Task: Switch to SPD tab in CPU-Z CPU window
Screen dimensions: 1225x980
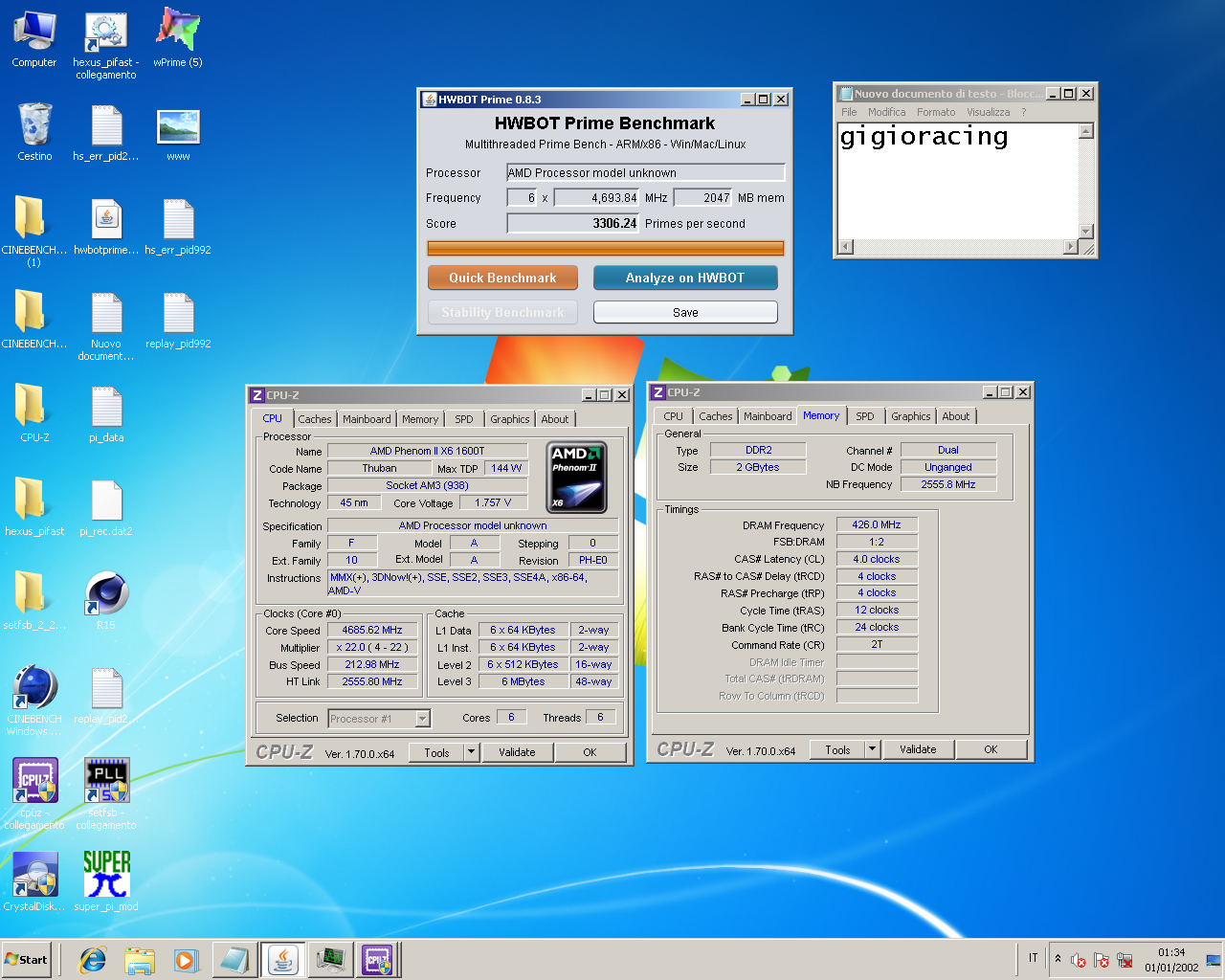Action: 464,419
